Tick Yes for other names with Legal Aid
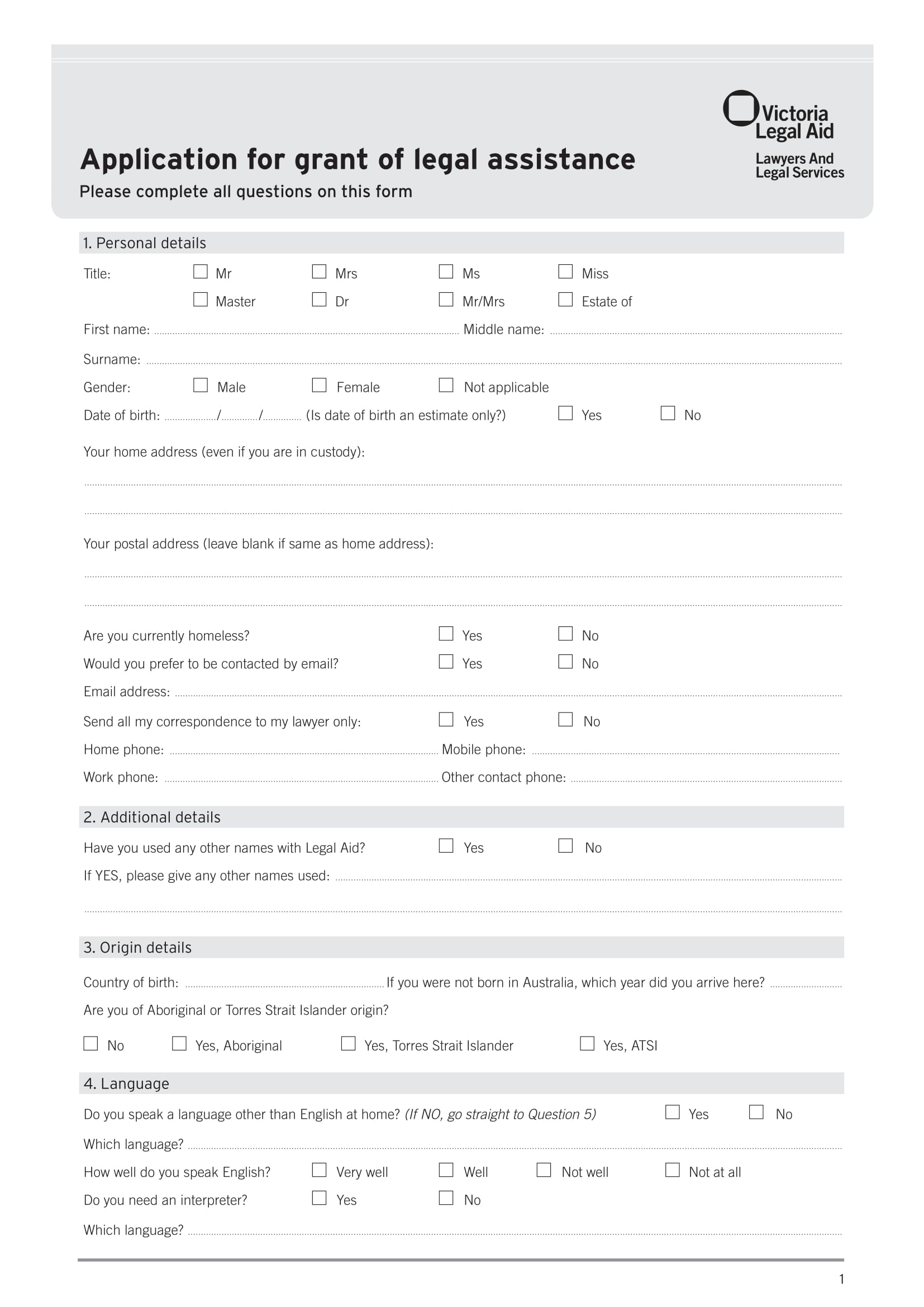 tap(446, 846)
